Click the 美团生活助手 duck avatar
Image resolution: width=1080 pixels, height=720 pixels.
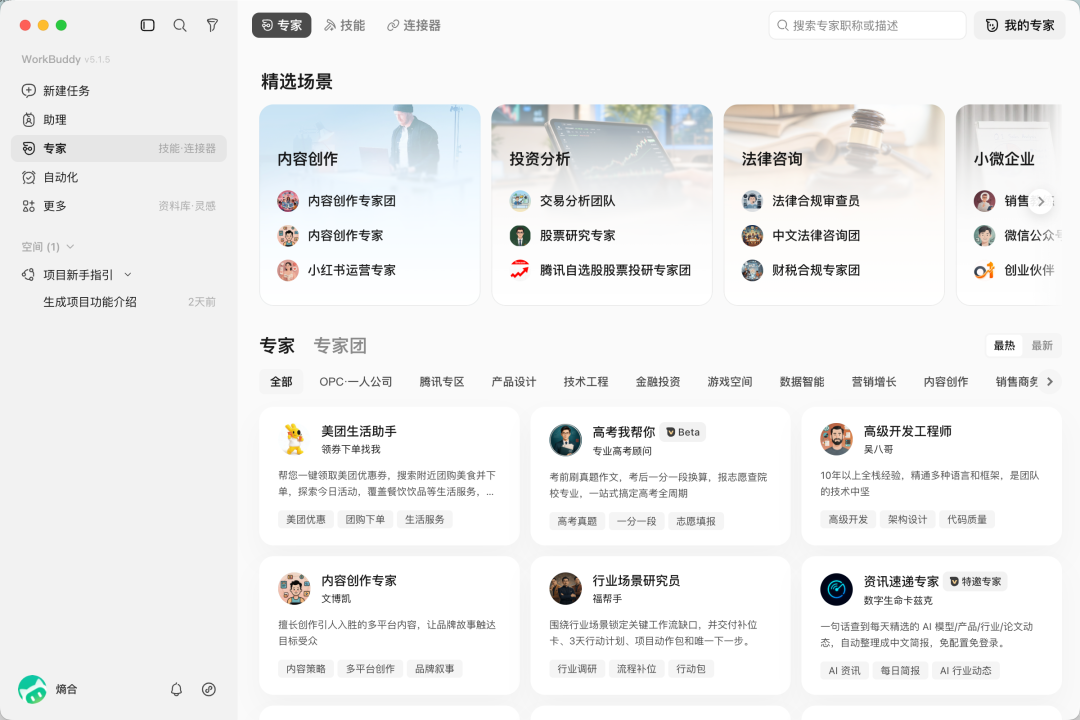coord(294,440)
